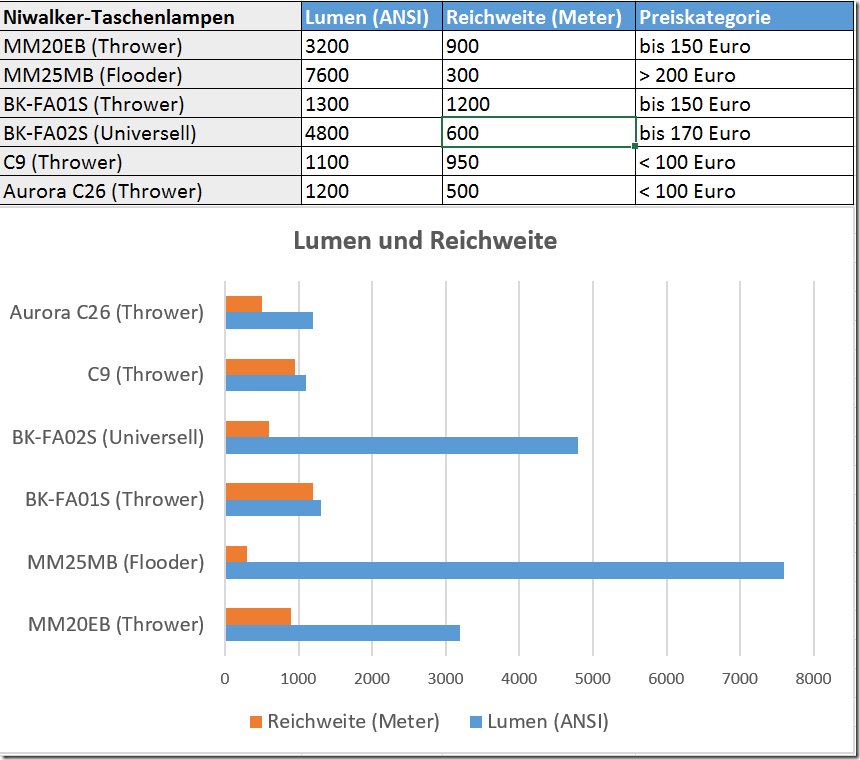Click the blue Lumen bar for BK-FA02S
Viewport: 860px width, 760px height.
tap(401, 445)
